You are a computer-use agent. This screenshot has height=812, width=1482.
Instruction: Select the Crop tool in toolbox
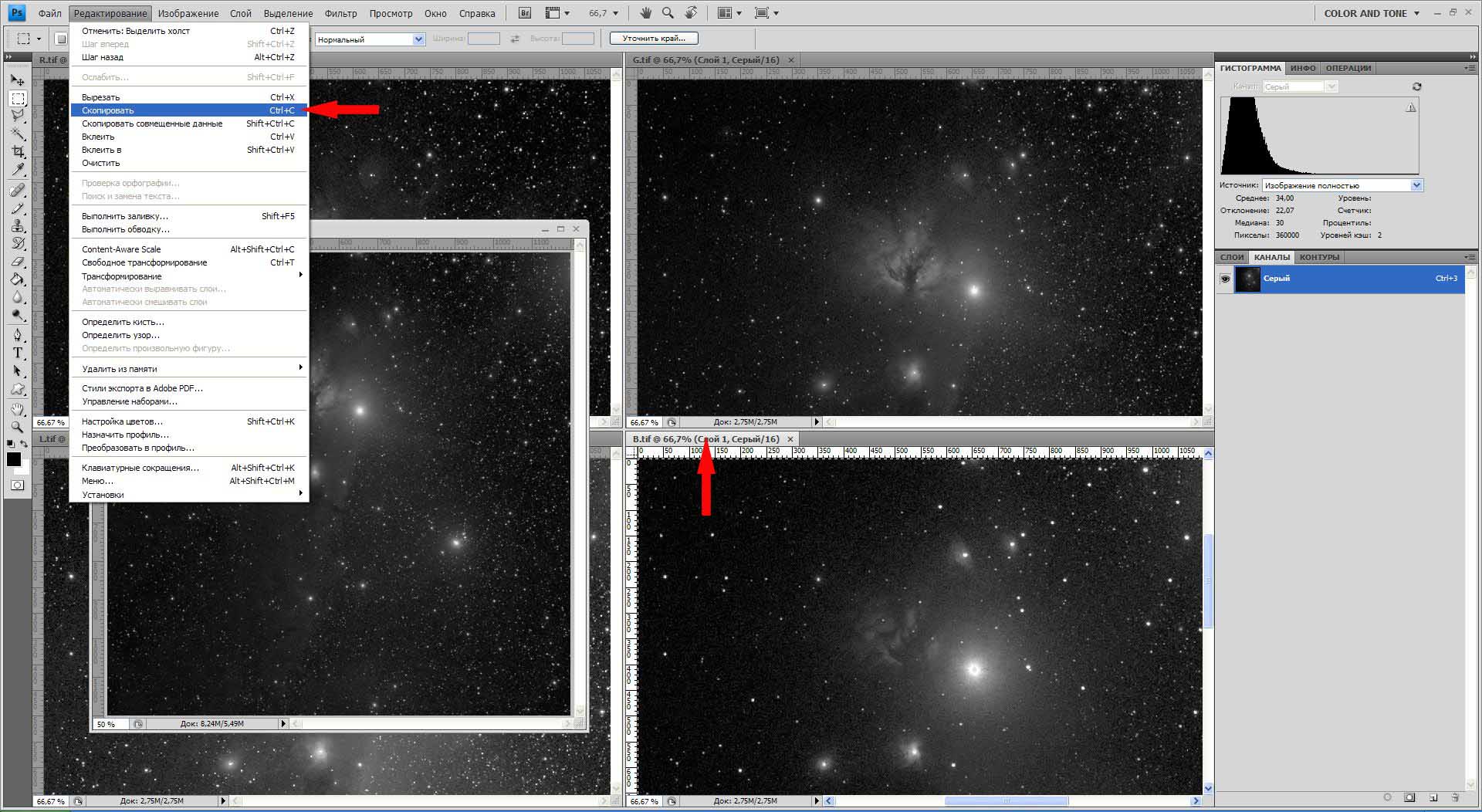[18, 151]
